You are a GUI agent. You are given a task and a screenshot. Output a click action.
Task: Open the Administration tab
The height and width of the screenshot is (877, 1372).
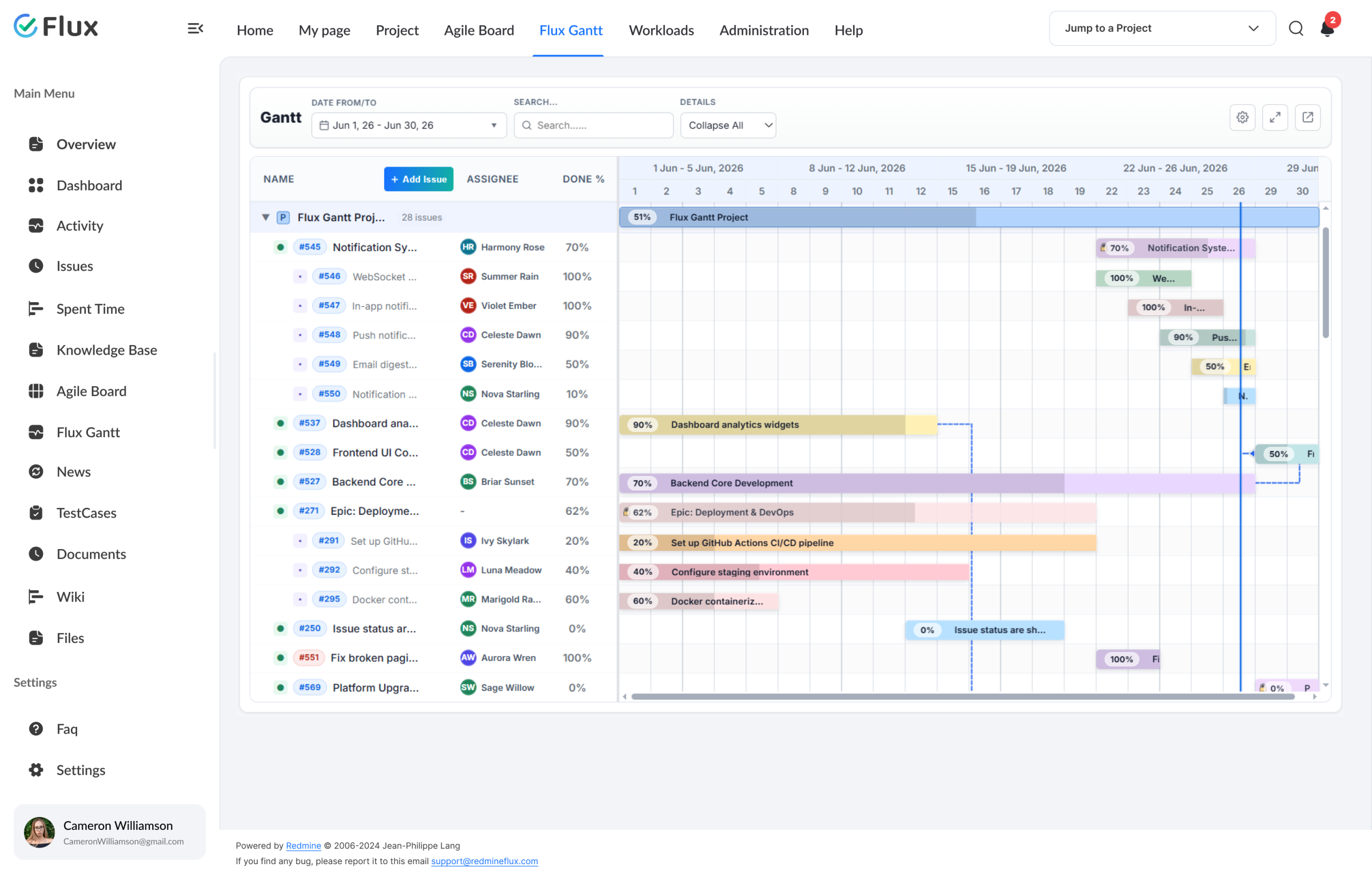pyautogui.click(x=764, y=30)
